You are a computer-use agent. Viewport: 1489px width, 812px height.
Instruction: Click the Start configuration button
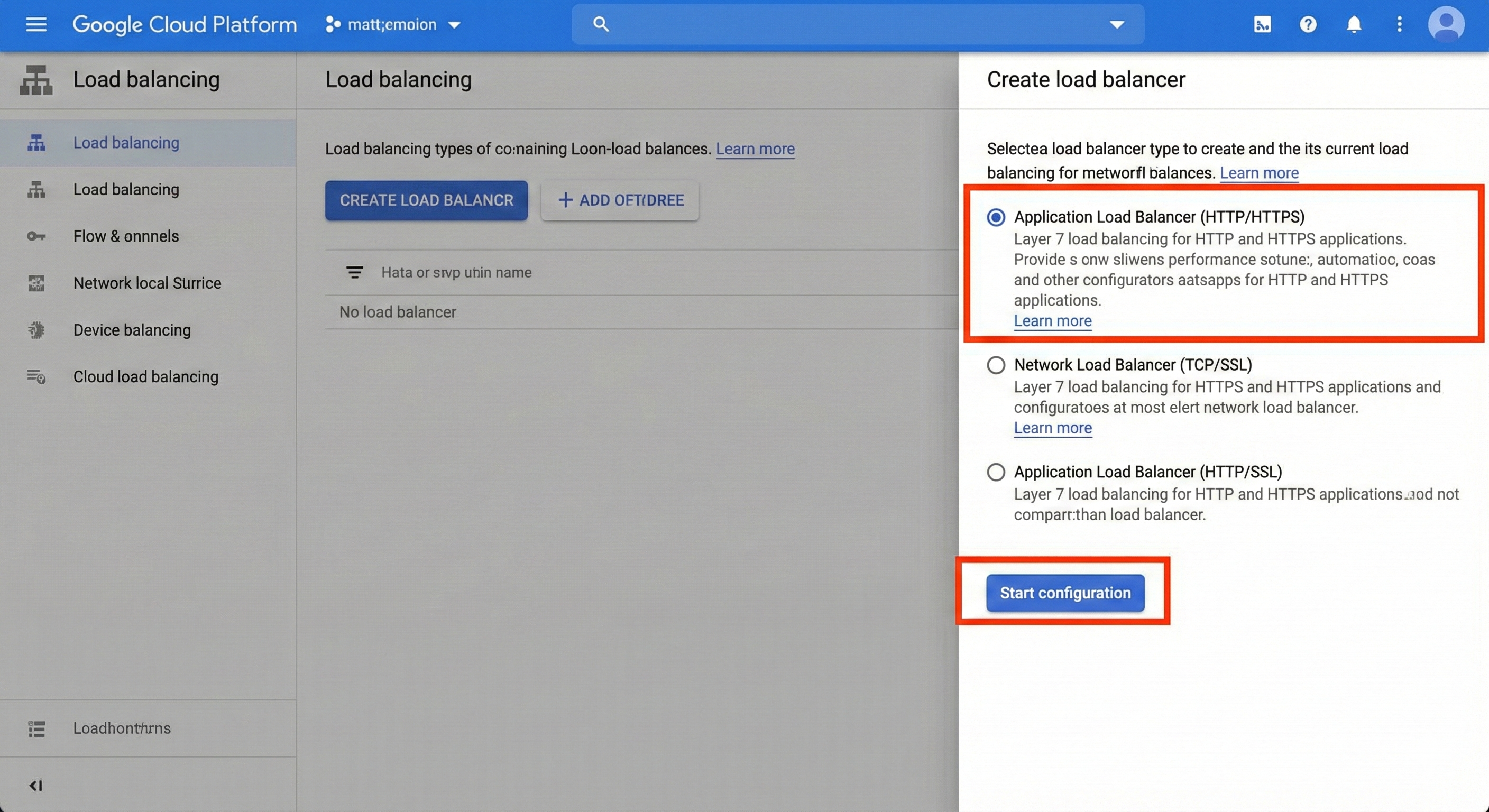pos(1065,593)
